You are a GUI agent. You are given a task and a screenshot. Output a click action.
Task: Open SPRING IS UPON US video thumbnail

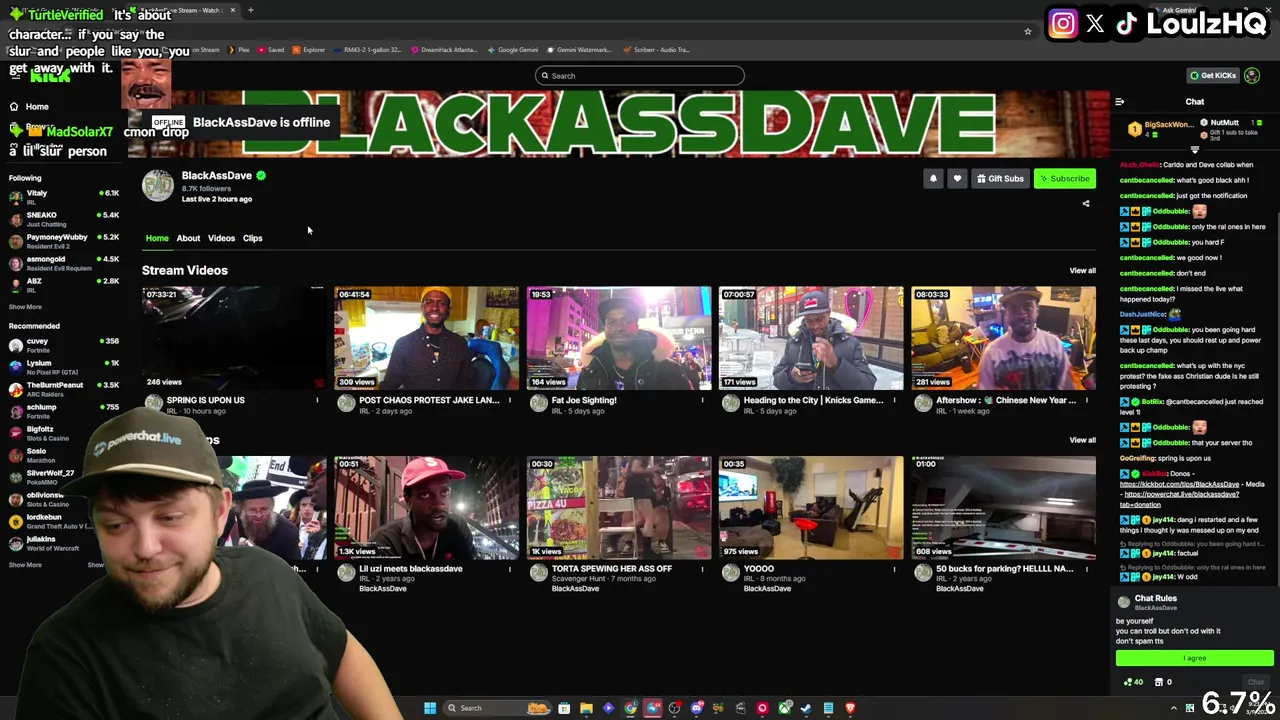(x=234, y=338)
